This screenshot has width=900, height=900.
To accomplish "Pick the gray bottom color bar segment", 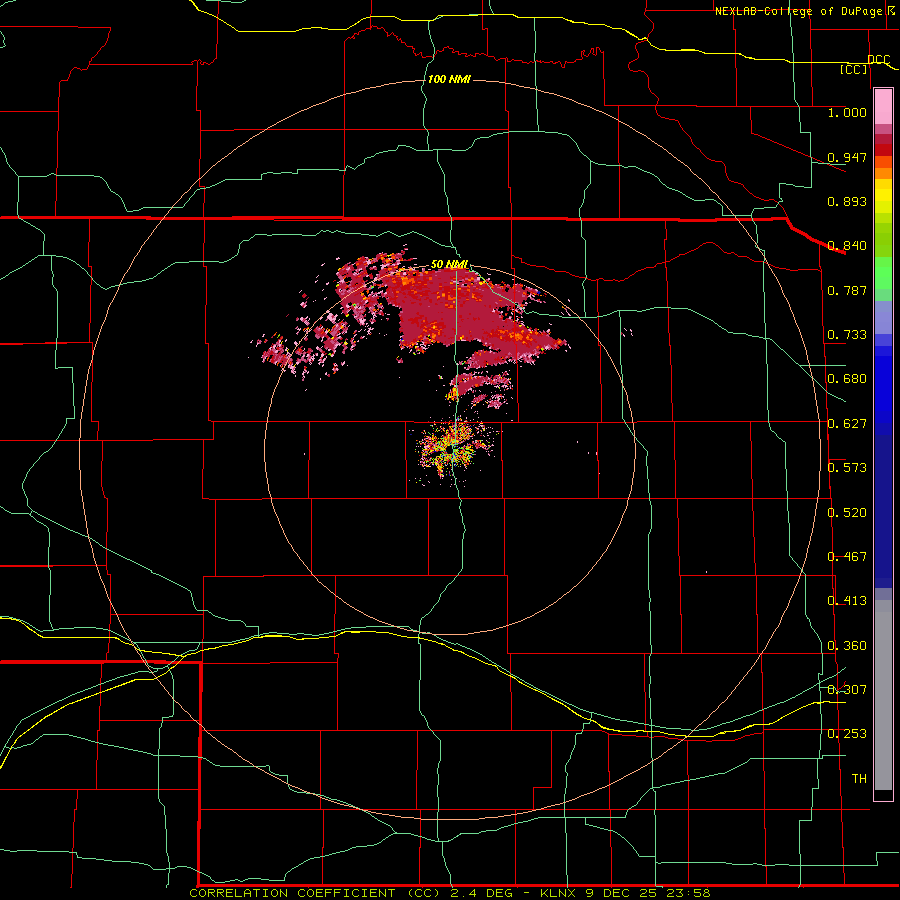I will tap(883, 695).
